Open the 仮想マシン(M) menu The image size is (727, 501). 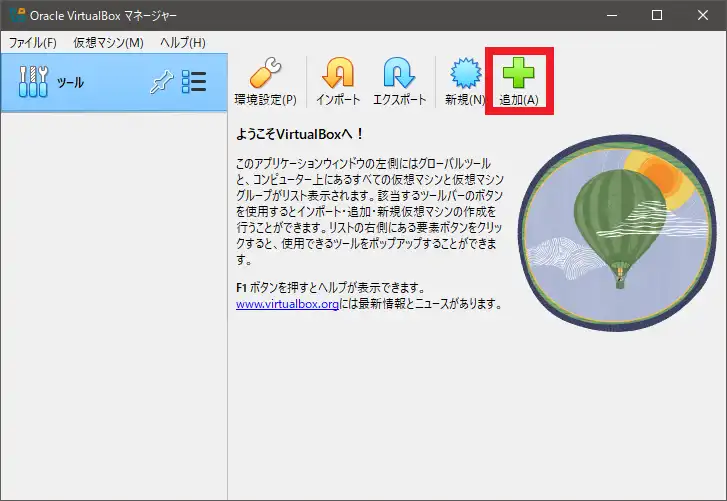(x=108, y=43)
